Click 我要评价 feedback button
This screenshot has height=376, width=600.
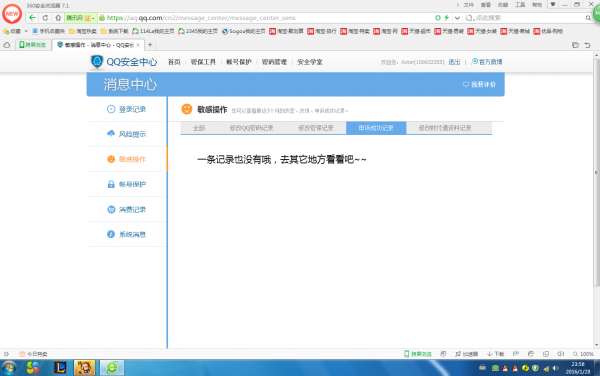[479, 85]
